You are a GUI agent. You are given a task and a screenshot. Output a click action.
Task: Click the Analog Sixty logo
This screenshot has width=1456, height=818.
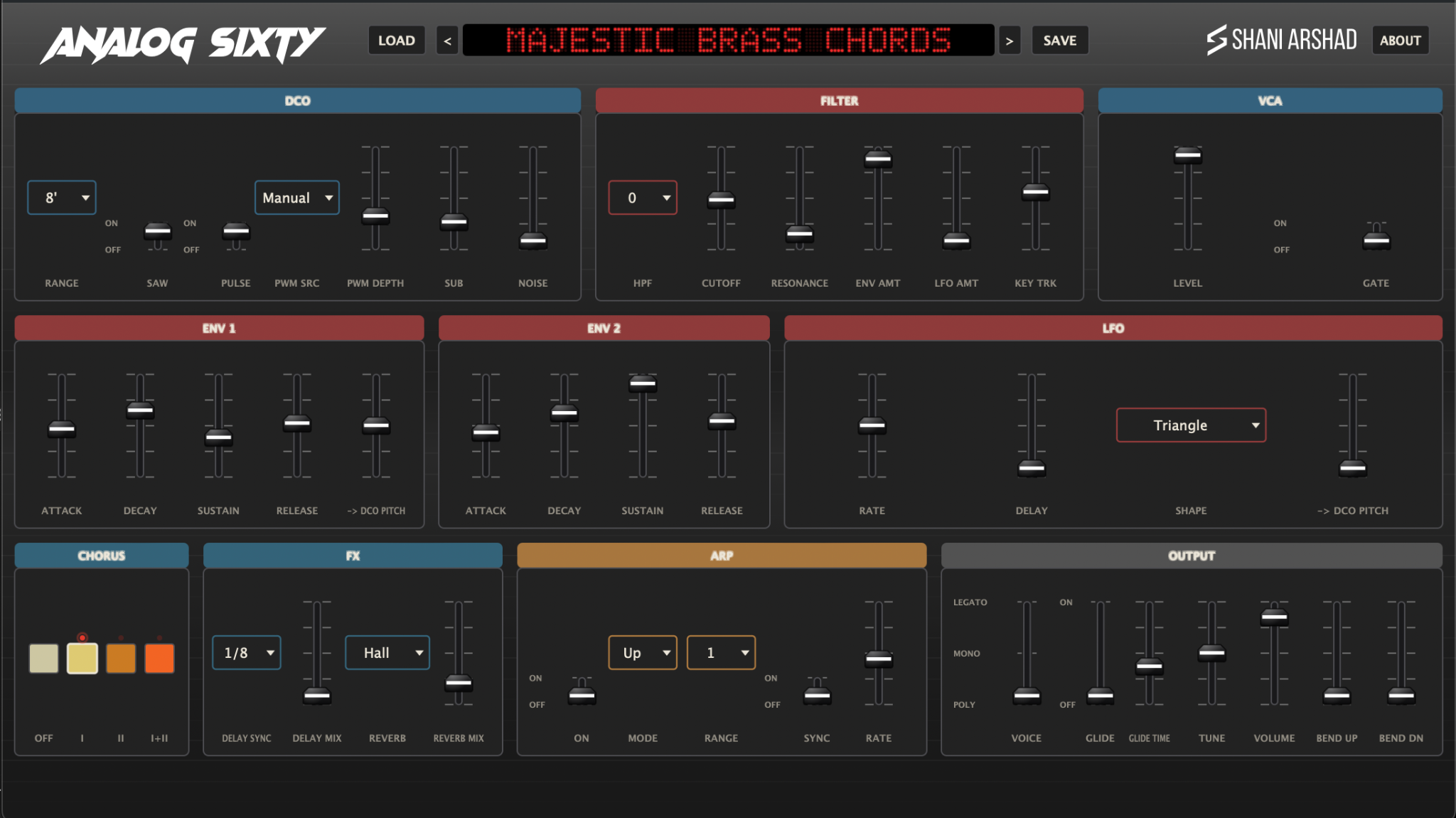click(183, 44)
